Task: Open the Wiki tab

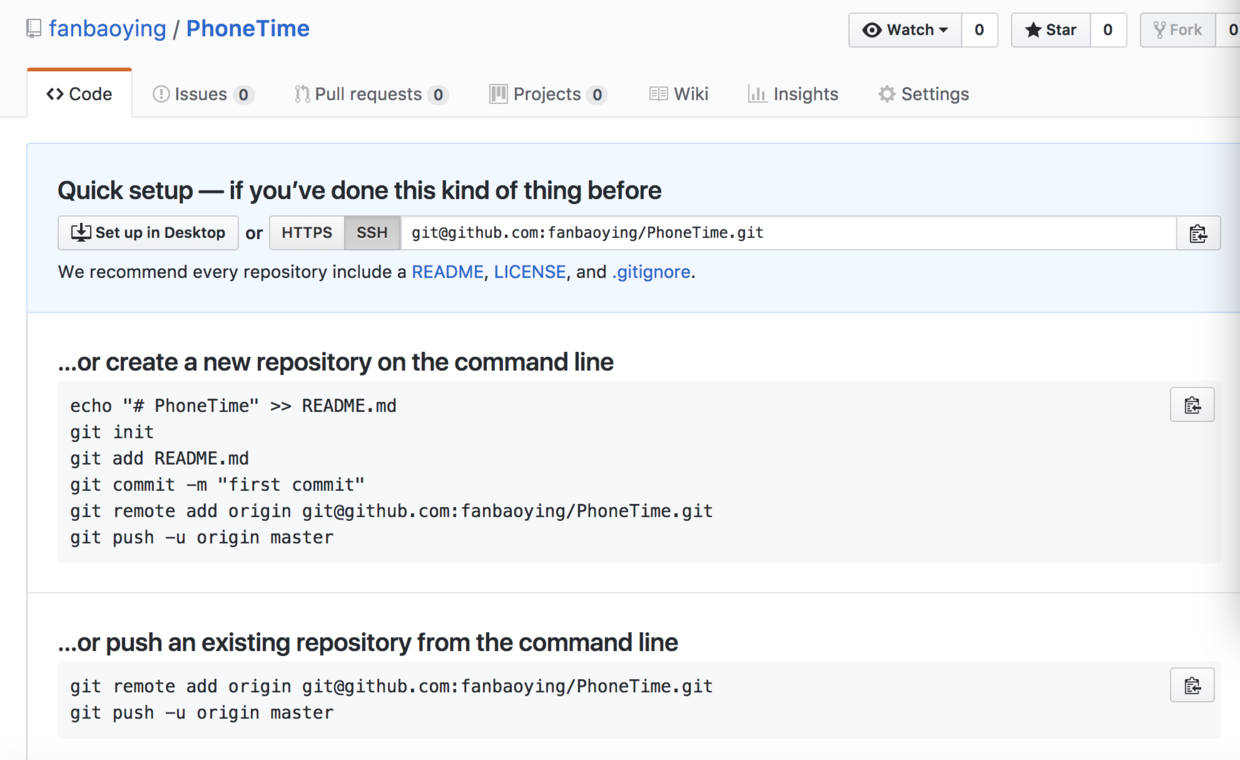Action: tap(679, 94)
